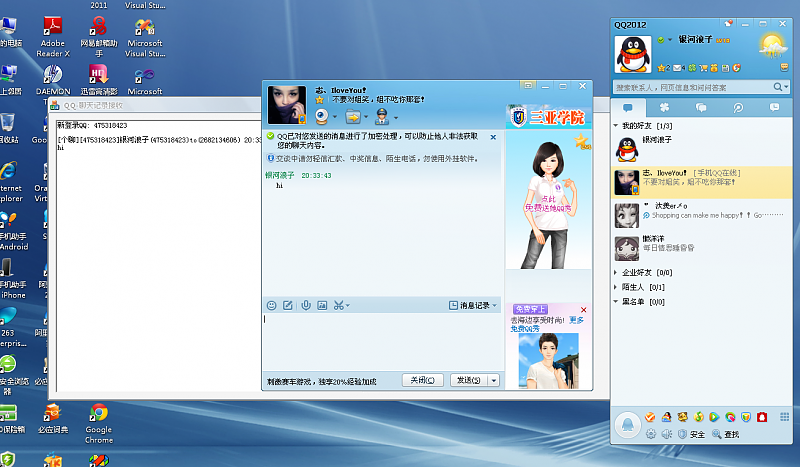Click the 关闭(C) button in chat

[x=422, y=380]
